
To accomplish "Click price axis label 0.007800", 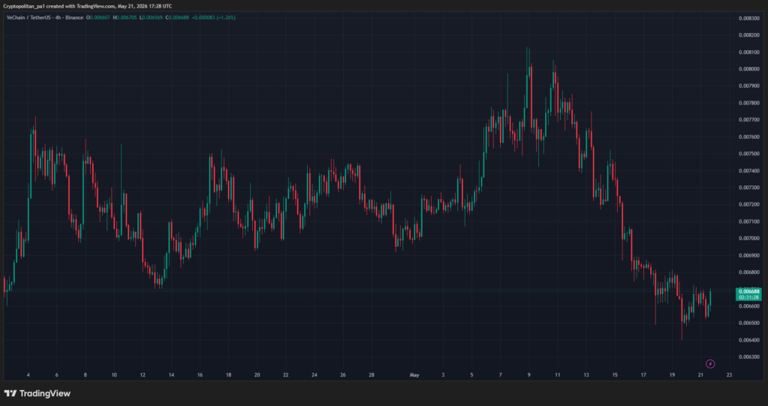I will (748, 103).
